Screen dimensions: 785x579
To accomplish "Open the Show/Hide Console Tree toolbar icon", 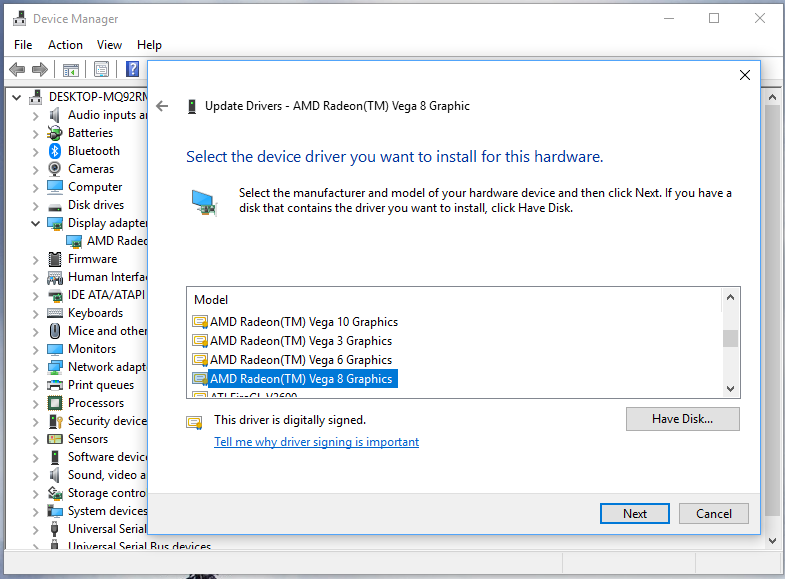I will 71,70.
